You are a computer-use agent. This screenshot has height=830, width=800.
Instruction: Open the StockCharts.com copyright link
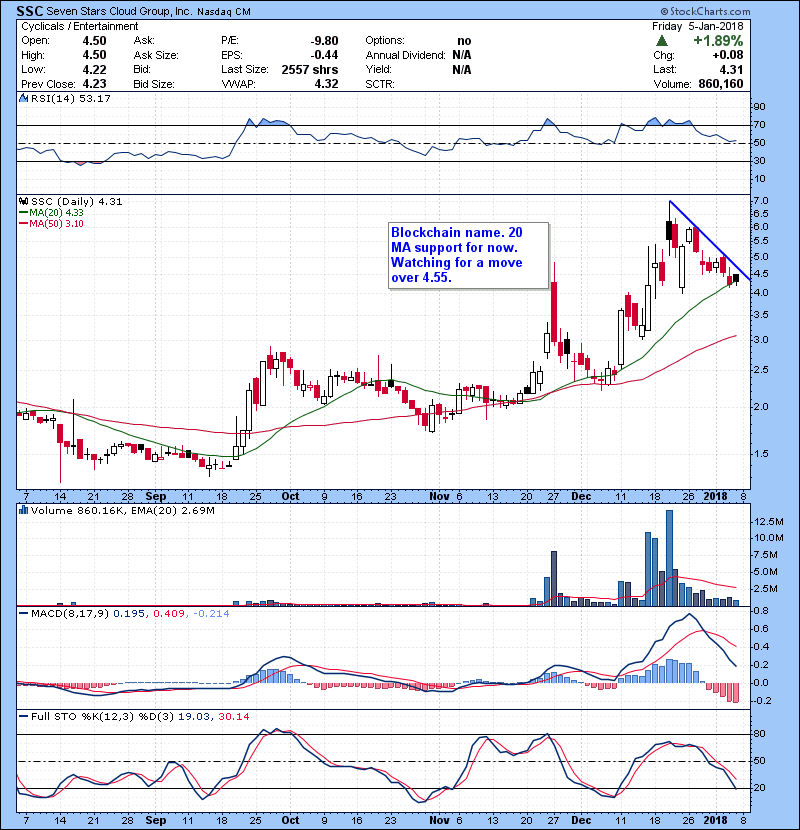(705, 11)
